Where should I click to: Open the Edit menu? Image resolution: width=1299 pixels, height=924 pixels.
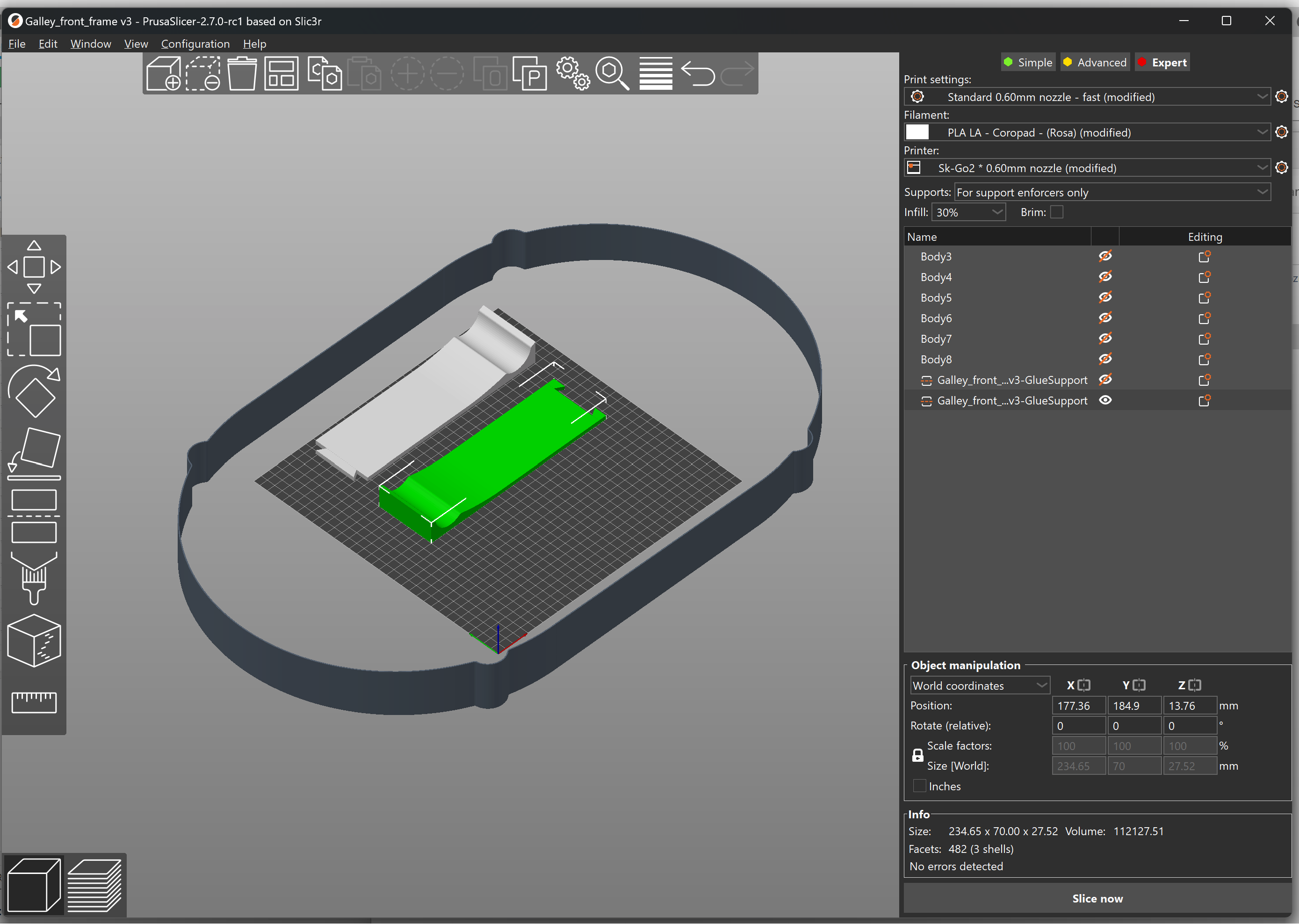pos(48,44)
